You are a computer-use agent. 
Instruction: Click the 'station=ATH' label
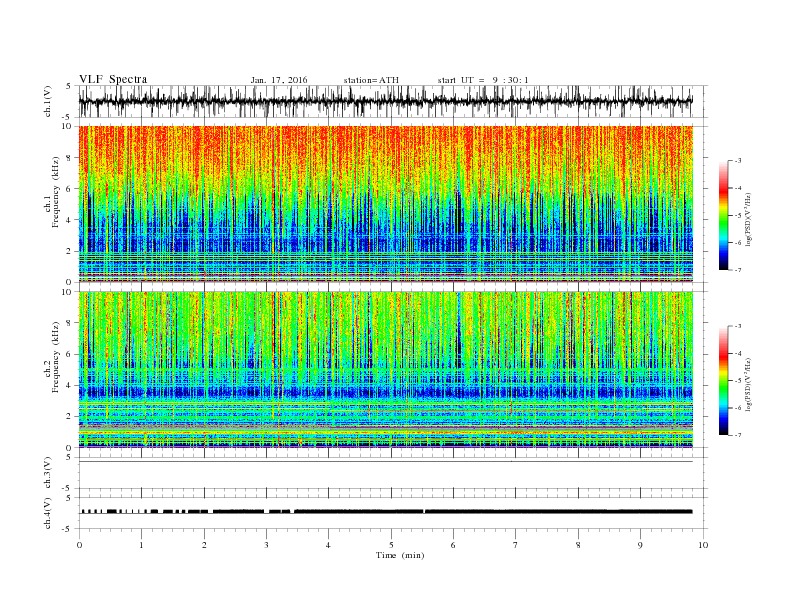tap(371, 80)
